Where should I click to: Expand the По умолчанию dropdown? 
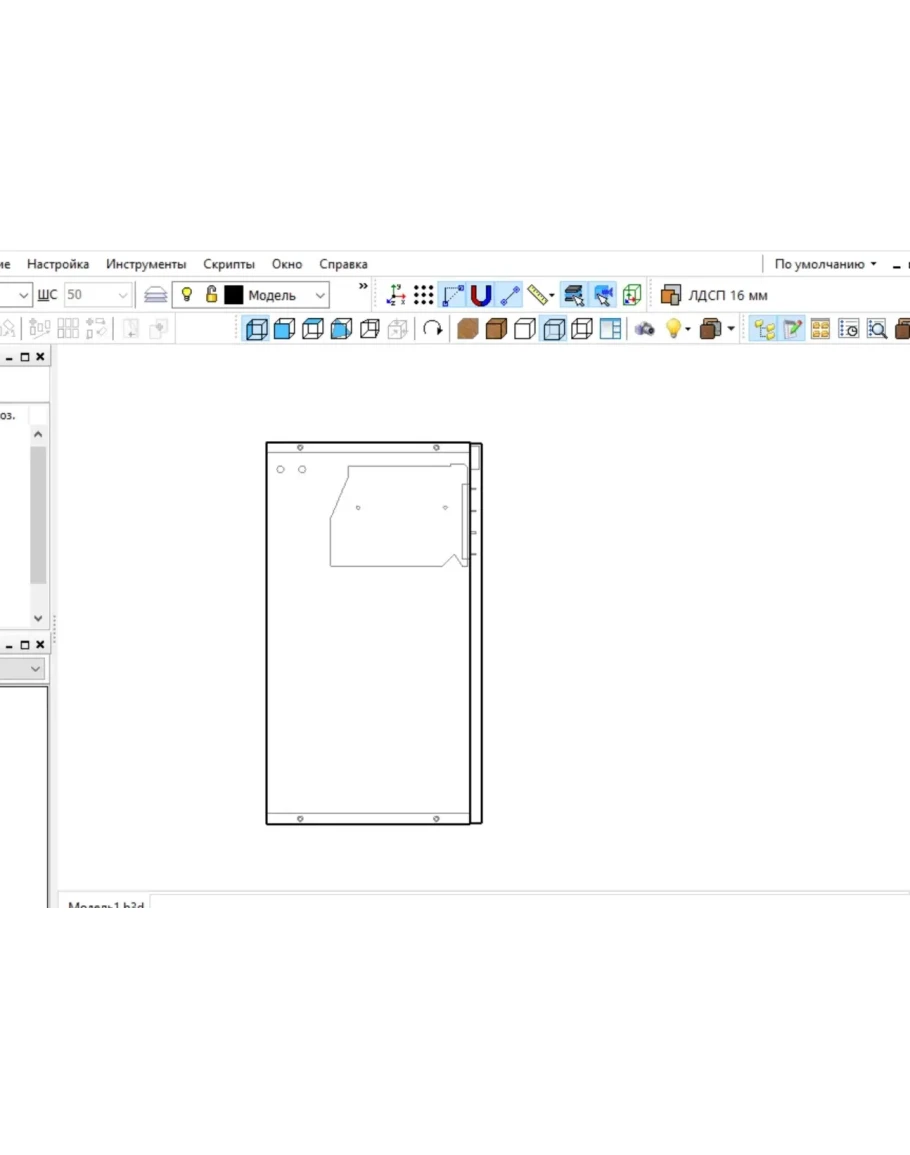pyautogui.click(x=825, y=264)
